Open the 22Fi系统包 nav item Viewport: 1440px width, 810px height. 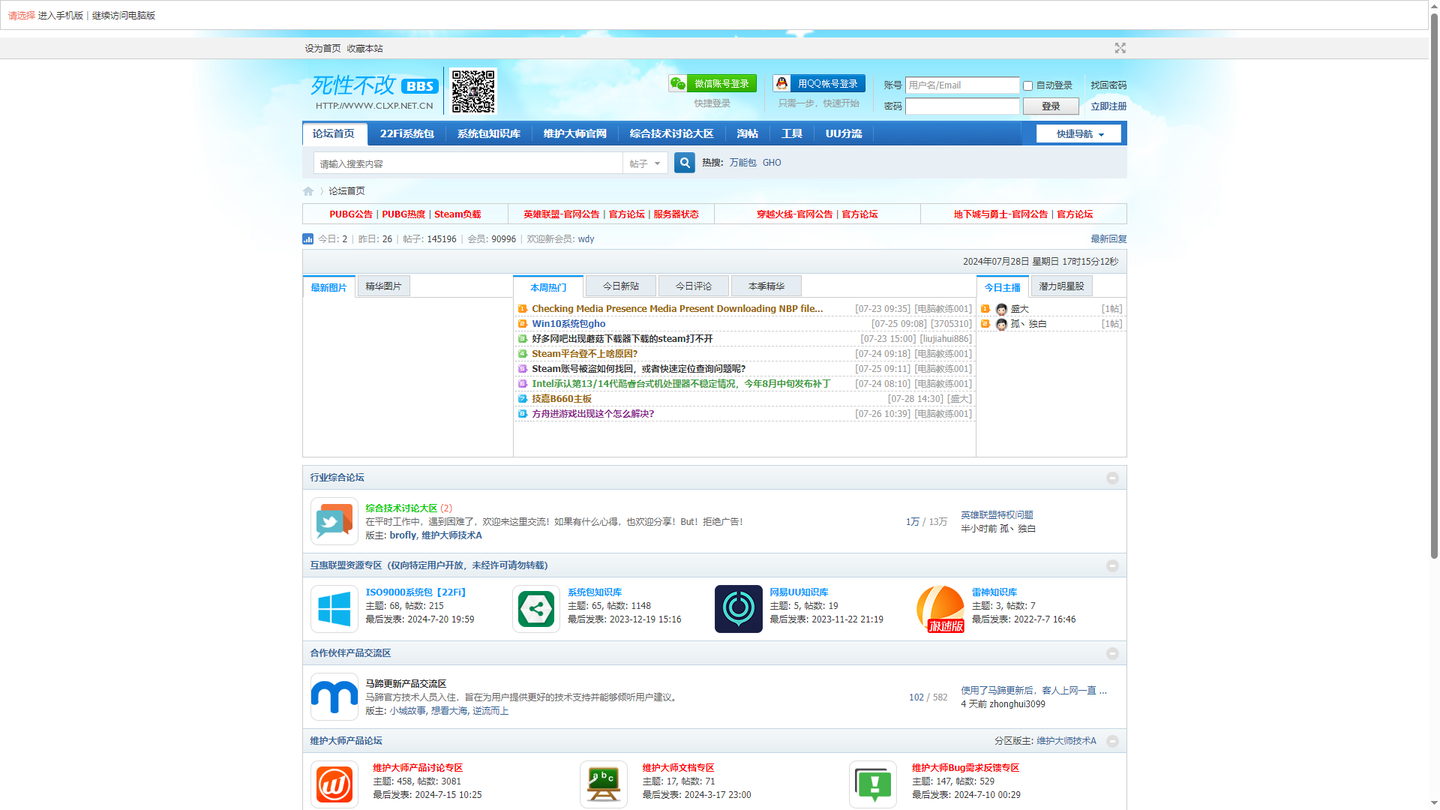pos(407,134)
